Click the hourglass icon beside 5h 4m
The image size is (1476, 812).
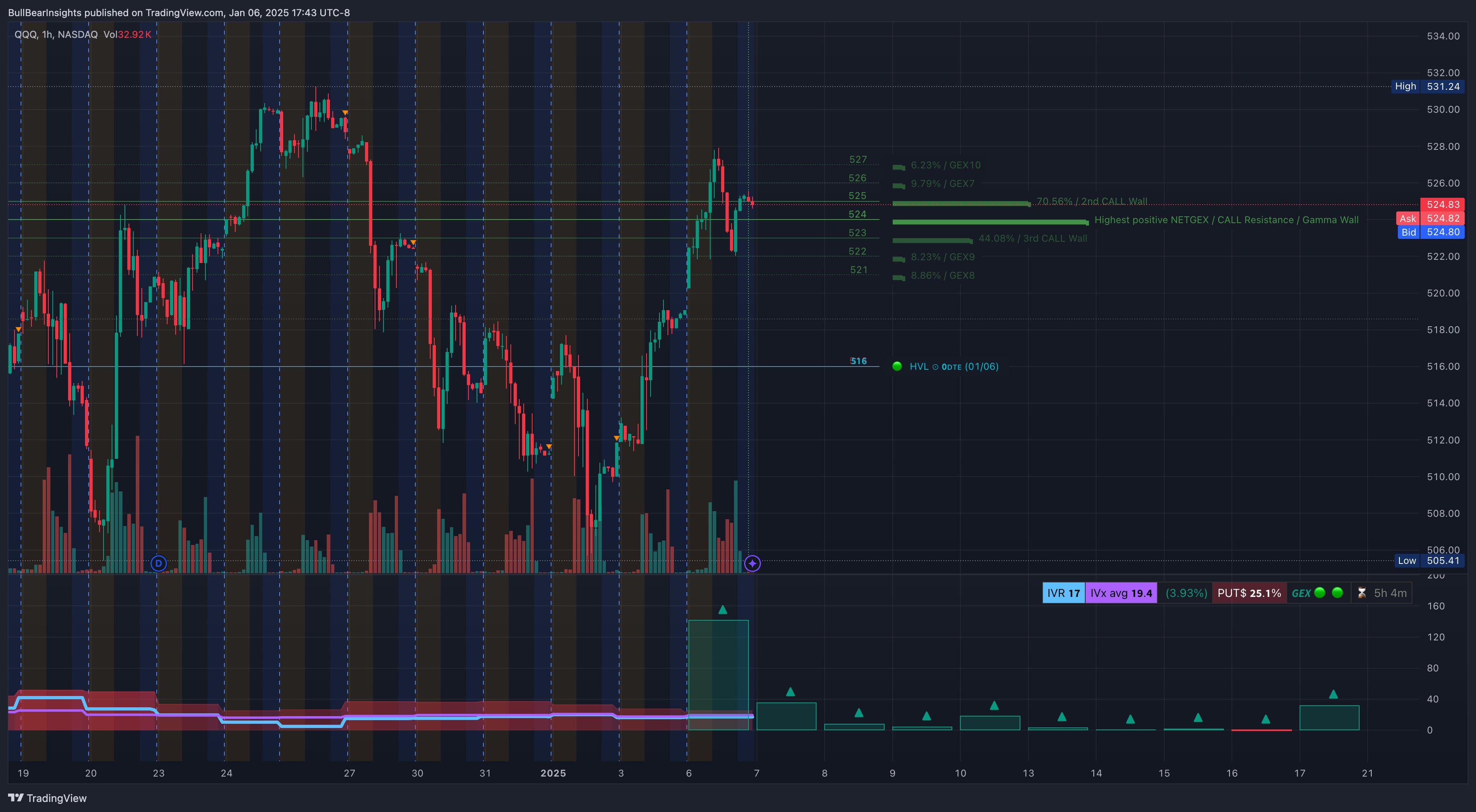1362,593
